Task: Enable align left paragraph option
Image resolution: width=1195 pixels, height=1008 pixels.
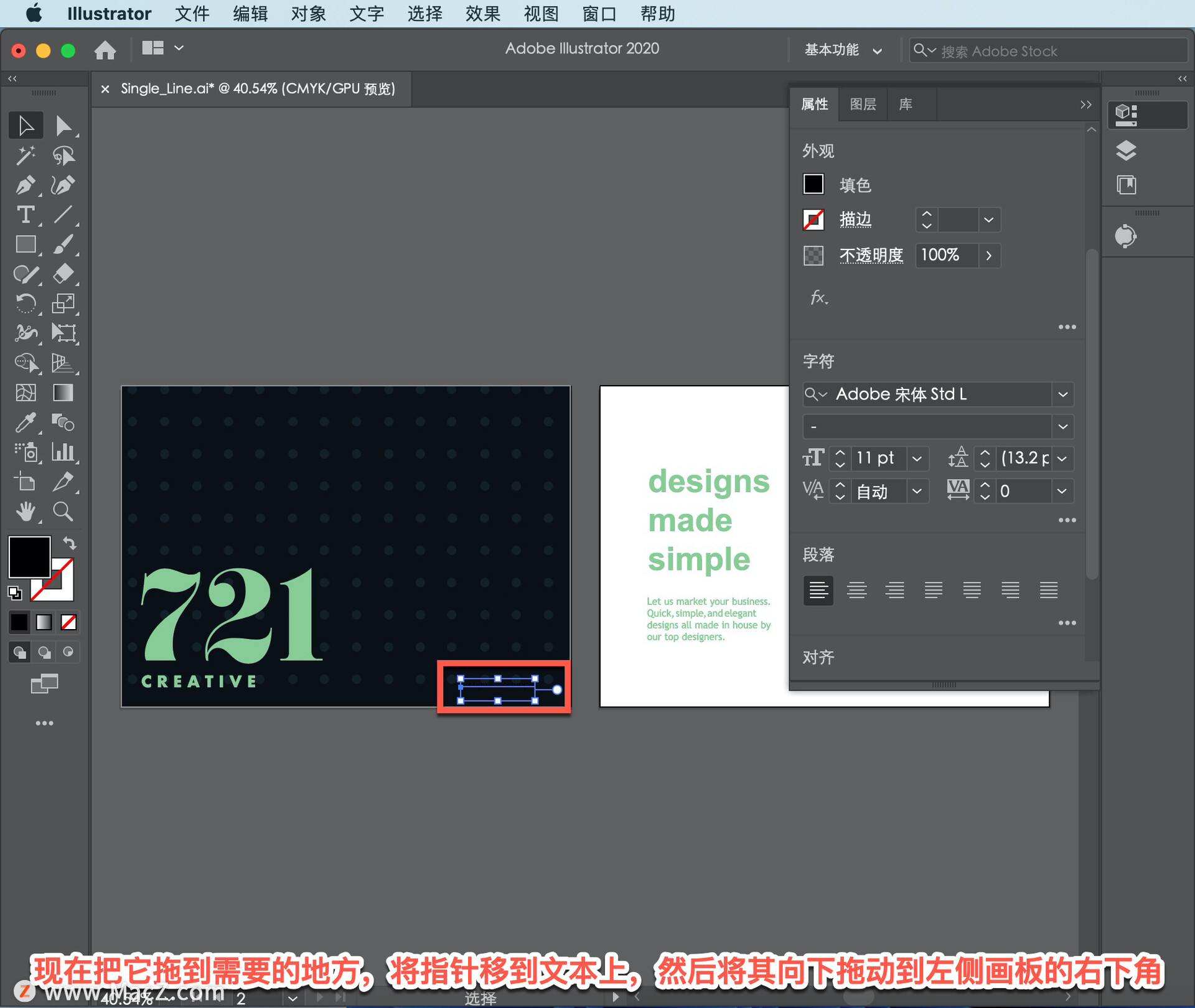Action: (818, 590)
